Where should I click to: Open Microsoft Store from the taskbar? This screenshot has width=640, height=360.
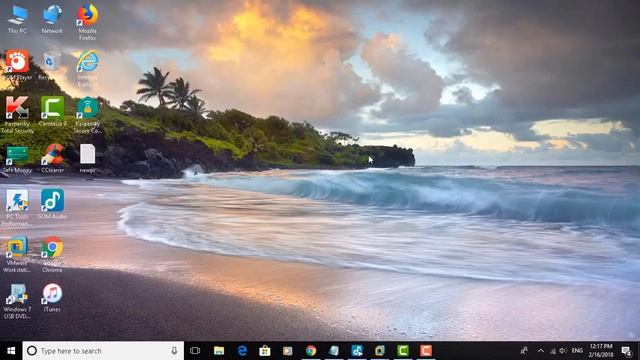(x=265, y=351)
